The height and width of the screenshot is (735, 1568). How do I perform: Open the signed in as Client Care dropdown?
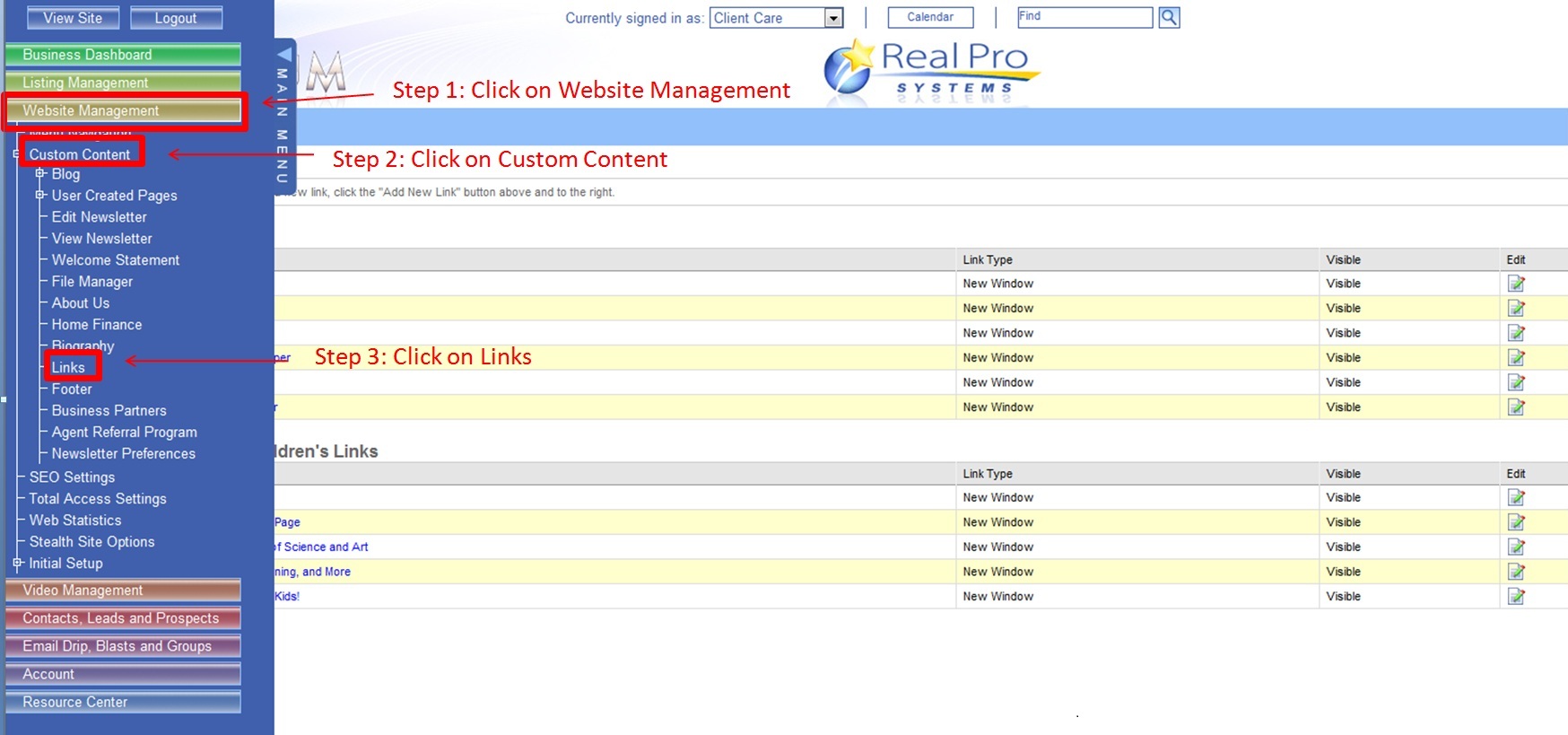click(833, 18)
